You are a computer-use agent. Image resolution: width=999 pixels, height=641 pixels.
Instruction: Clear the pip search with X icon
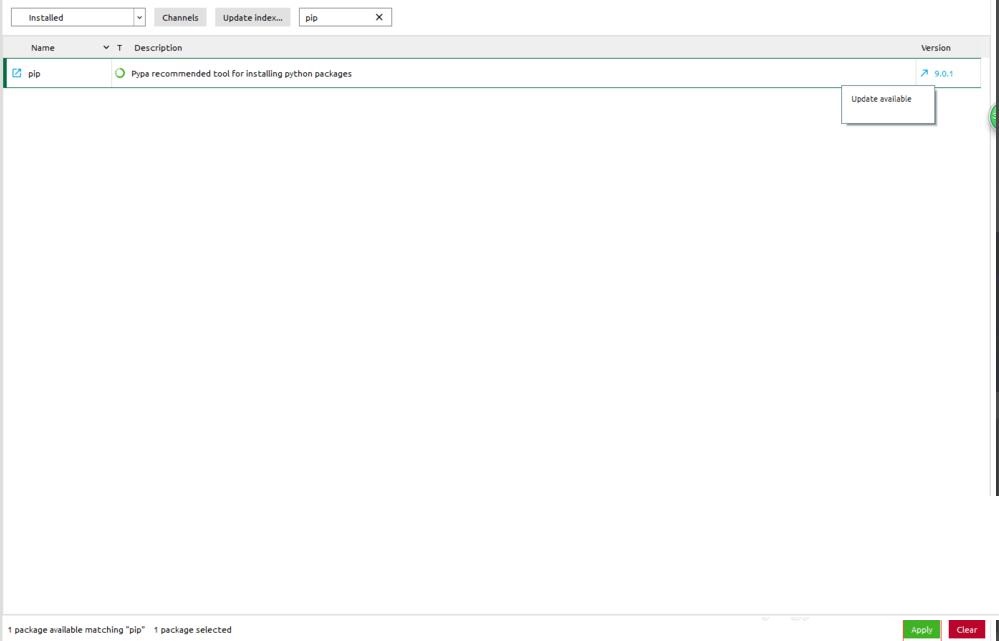click(379, 17)
